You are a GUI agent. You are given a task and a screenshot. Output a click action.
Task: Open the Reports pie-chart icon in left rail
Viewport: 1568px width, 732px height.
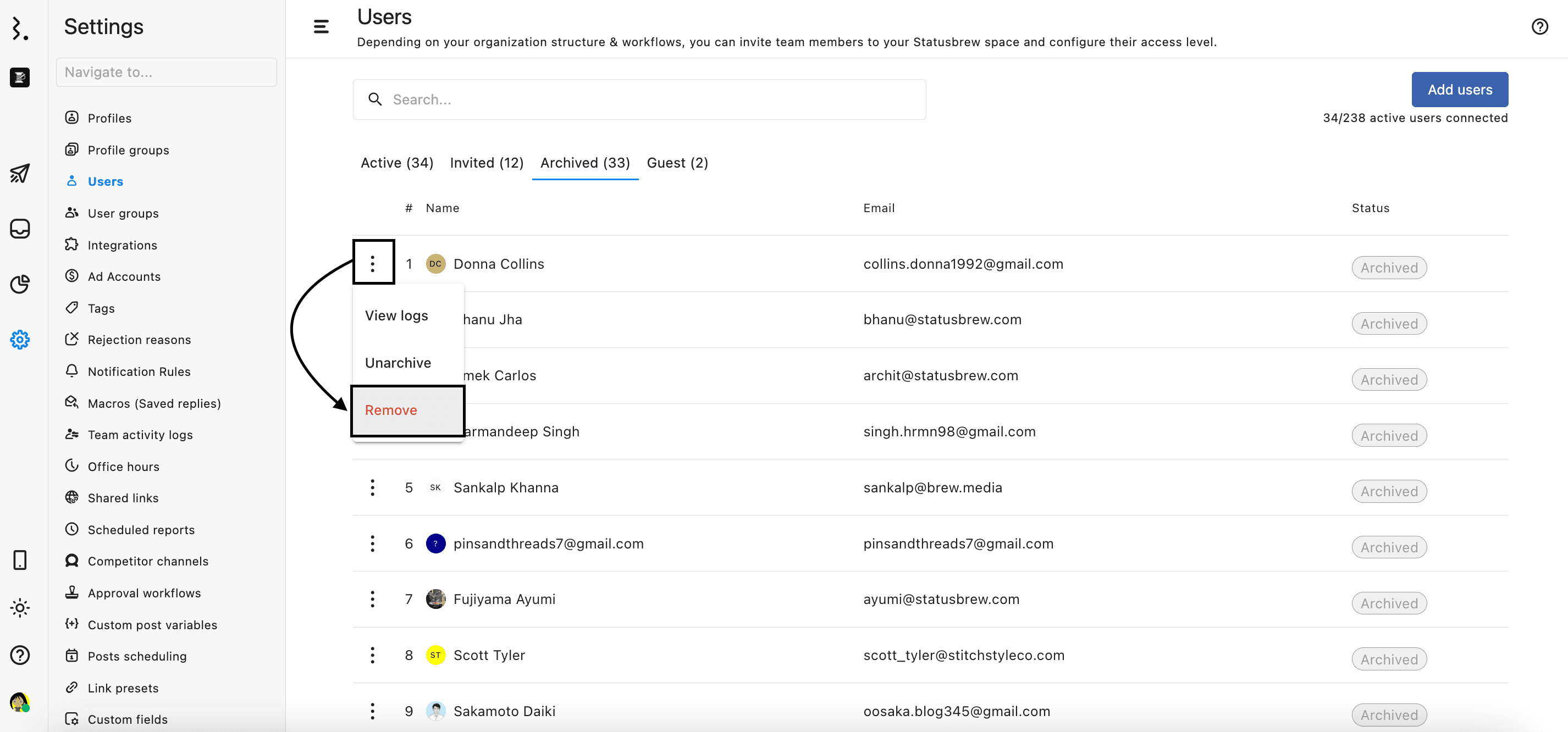coord(19,284)
